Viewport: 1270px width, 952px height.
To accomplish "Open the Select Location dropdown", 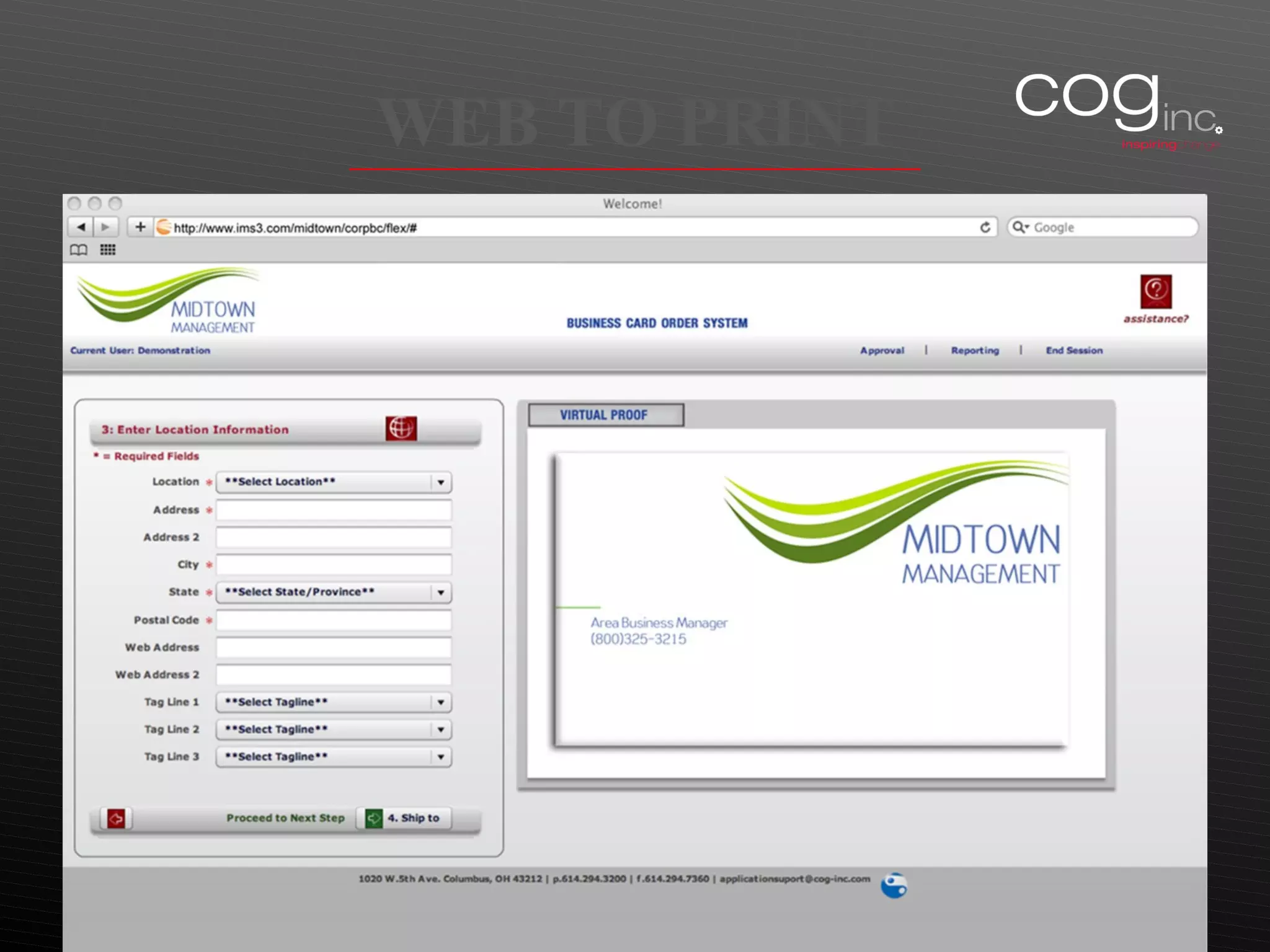I will [x=334, y=482].
